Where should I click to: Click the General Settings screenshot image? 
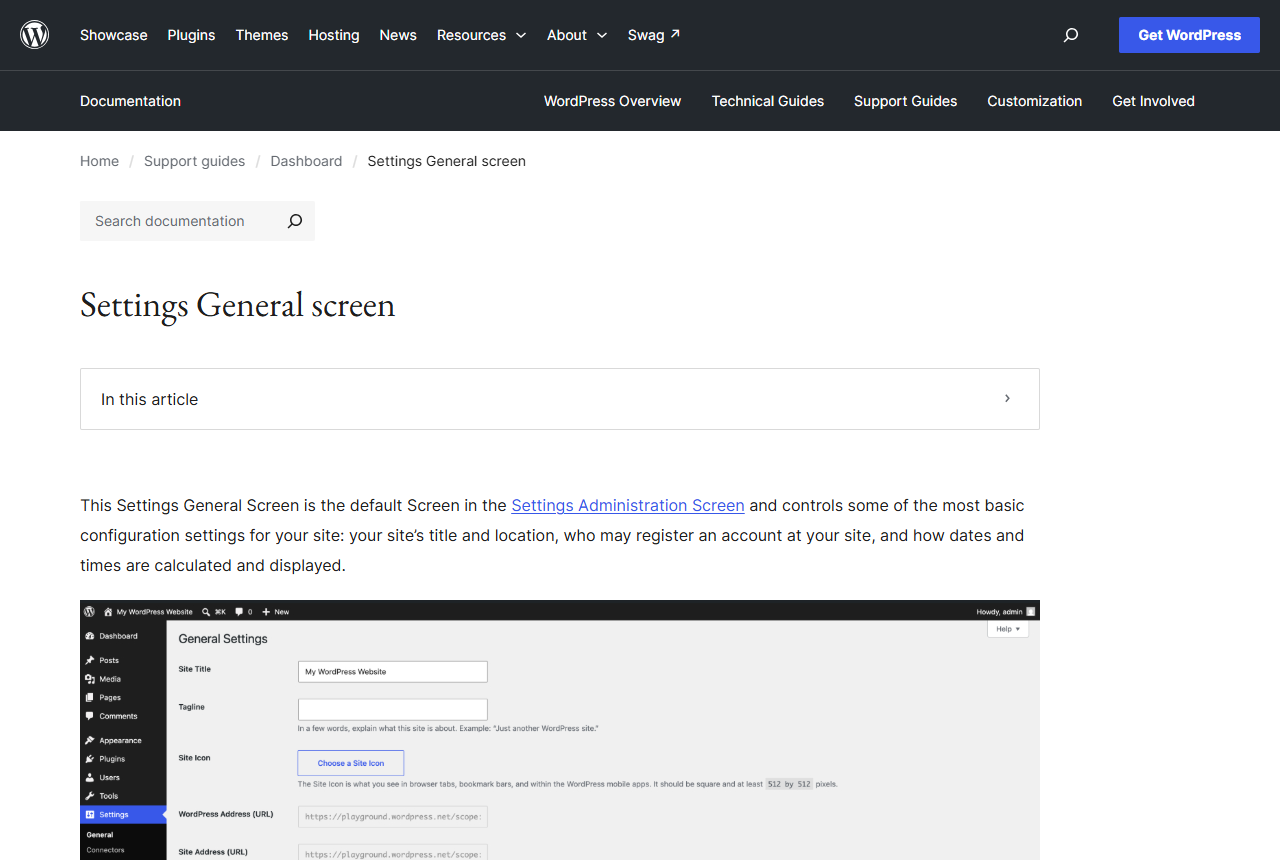(x=560, y=730)
